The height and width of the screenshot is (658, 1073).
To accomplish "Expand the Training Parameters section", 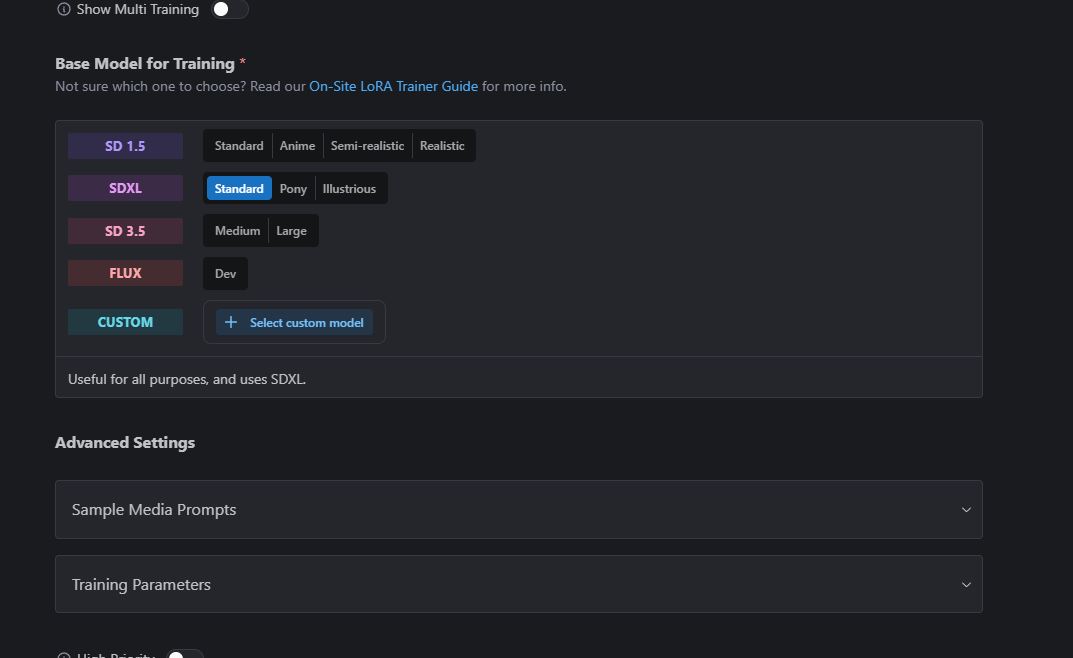I will (519, 584).
